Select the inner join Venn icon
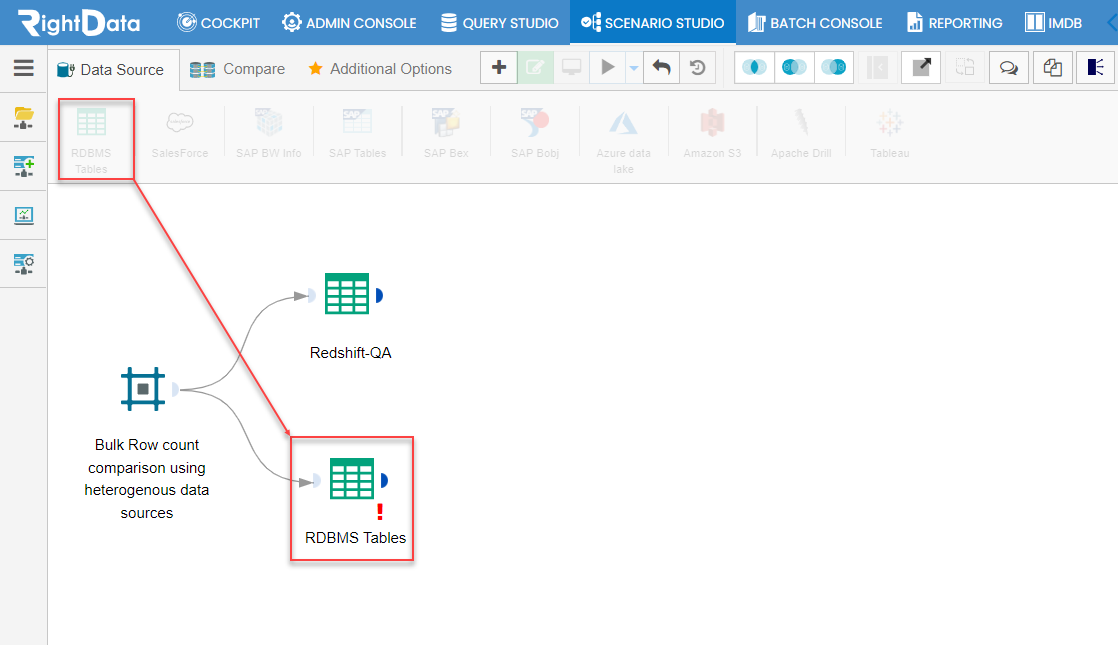 pos(754,68)
